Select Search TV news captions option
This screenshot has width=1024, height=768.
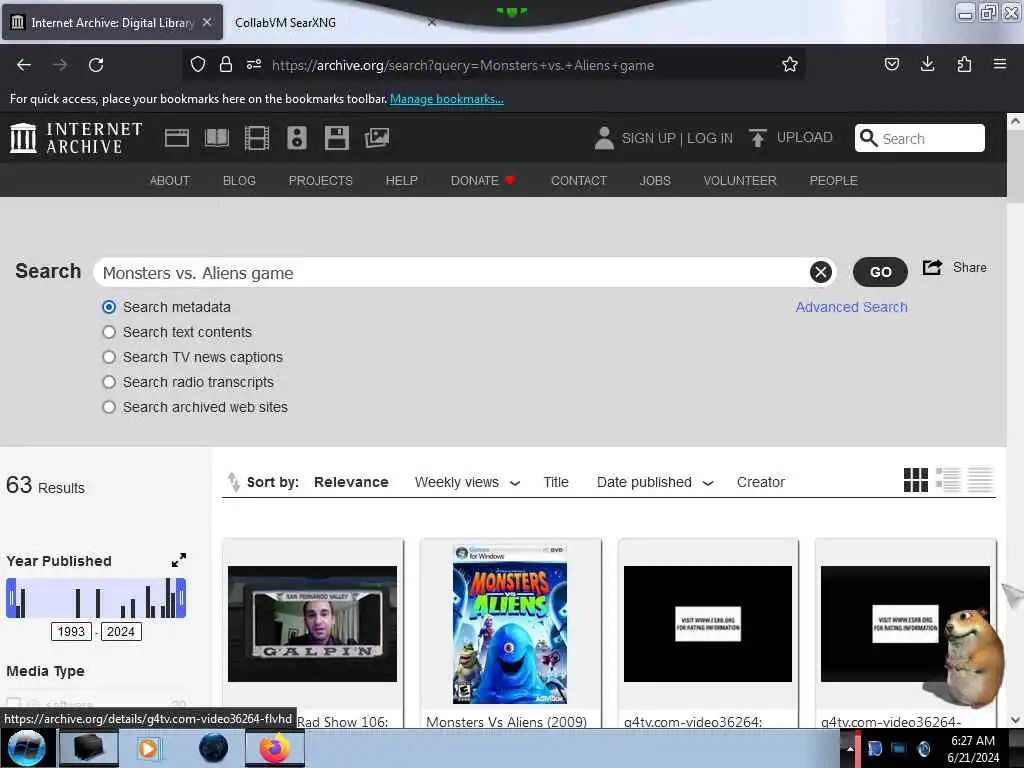click(109, 357)
